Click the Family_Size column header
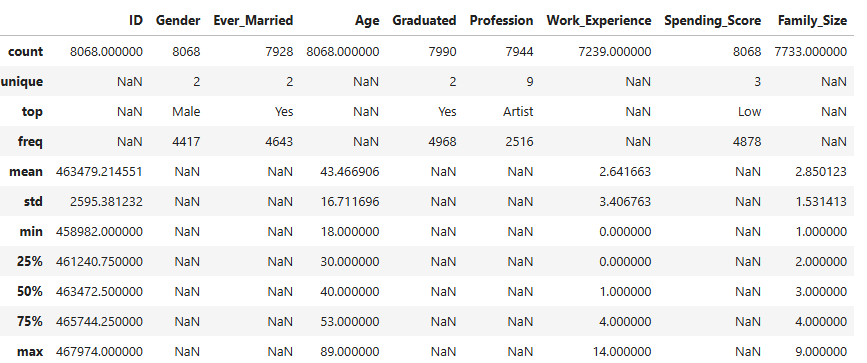The height and width of the screenshot is (363, 867). coord(812,21)
